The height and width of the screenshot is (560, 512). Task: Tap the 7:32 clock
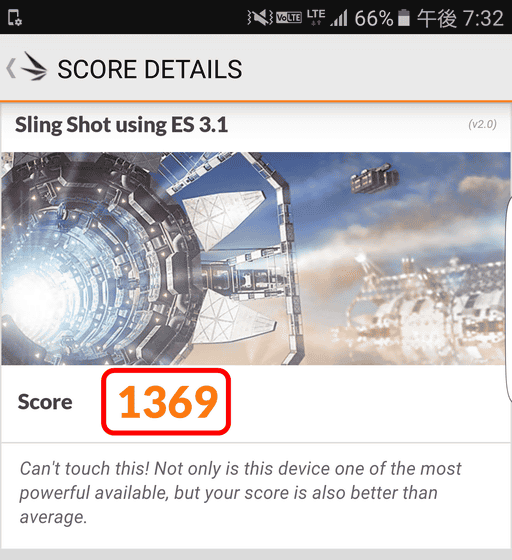point(482,18)
